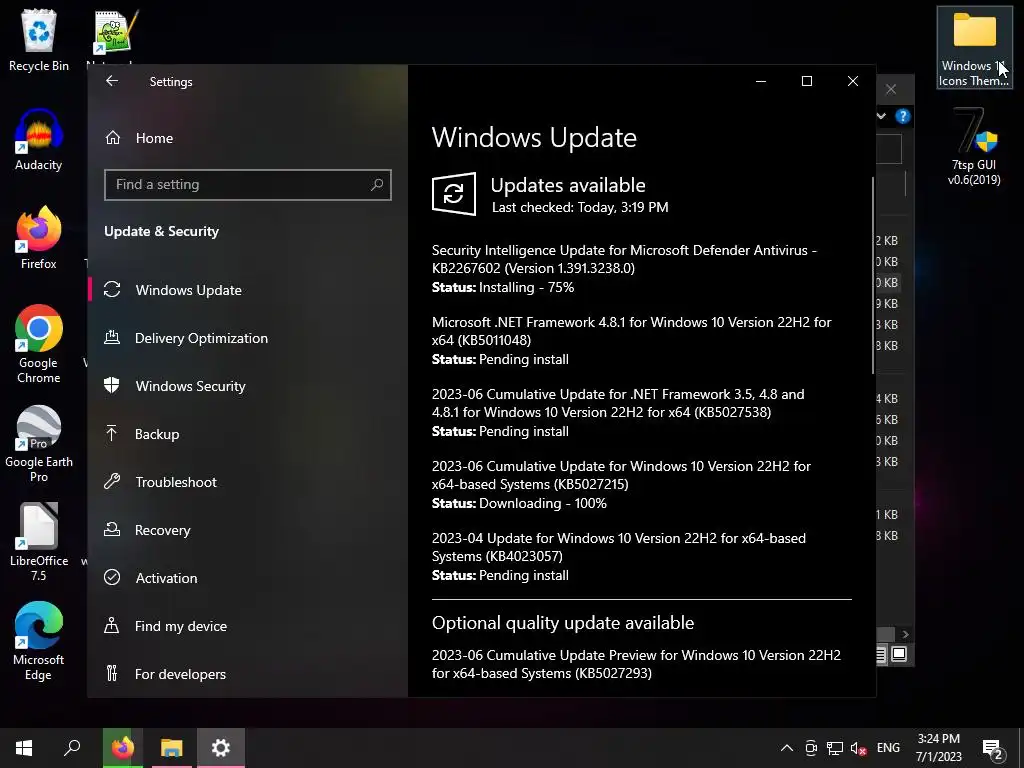This screenshot has width=1024, height=768.
Task: Open For developers settings
Action: pyautogui.click(x=180, y=674)
